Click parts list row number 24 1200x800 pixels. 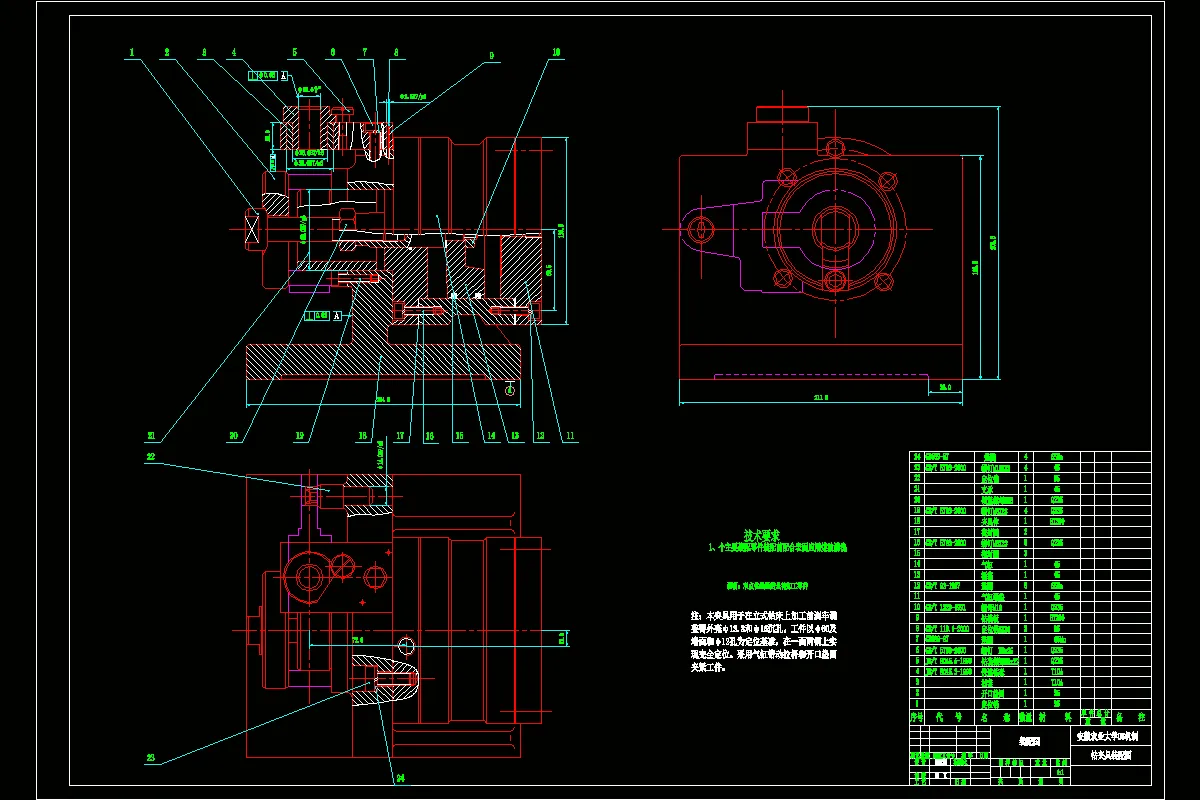click(1030, 457)
